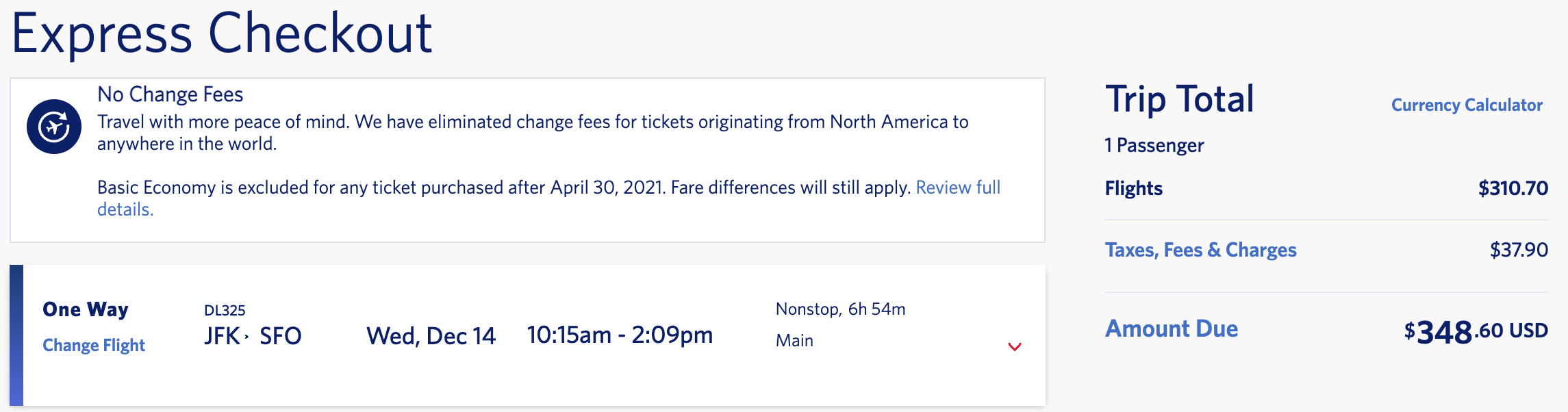Click the One Way trip label
Image resolution: width=1568 pixels, height=412 pixels.
[x=86, y=309]
